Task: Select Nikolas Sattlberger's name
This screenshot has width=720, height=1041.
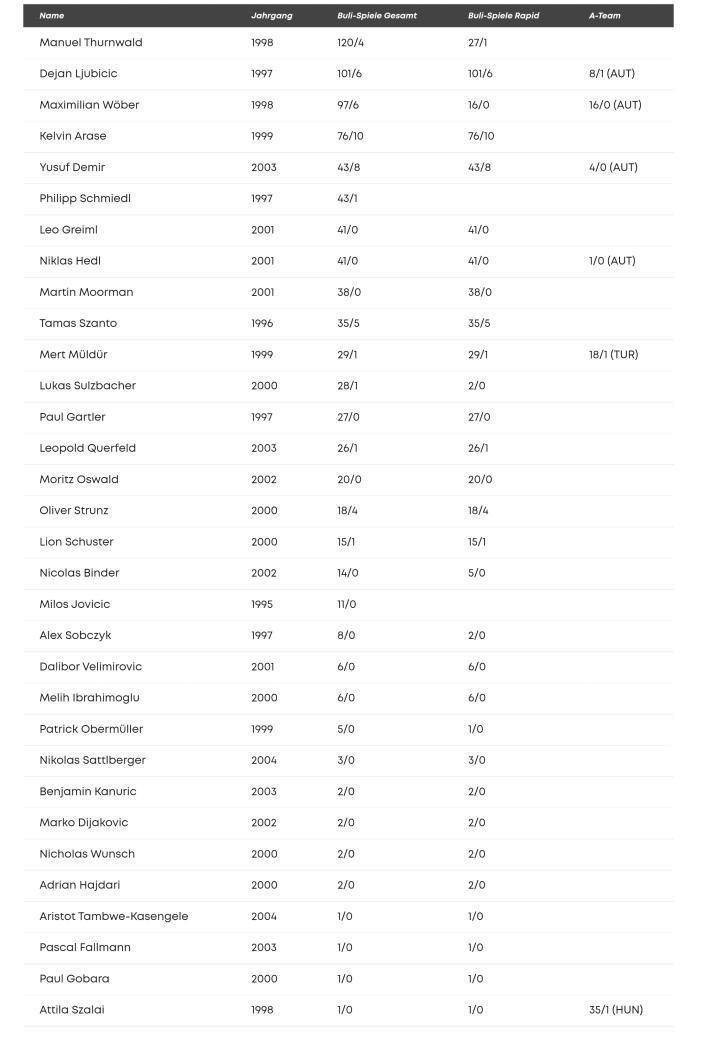Action: pyautogui.click(x=92, y=760)
